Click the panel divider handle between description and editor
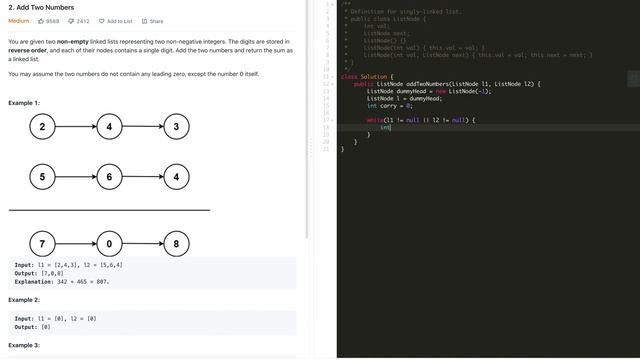Image resolution: width=640 pixels, height=360 pixels. click(x=311, y=148)
